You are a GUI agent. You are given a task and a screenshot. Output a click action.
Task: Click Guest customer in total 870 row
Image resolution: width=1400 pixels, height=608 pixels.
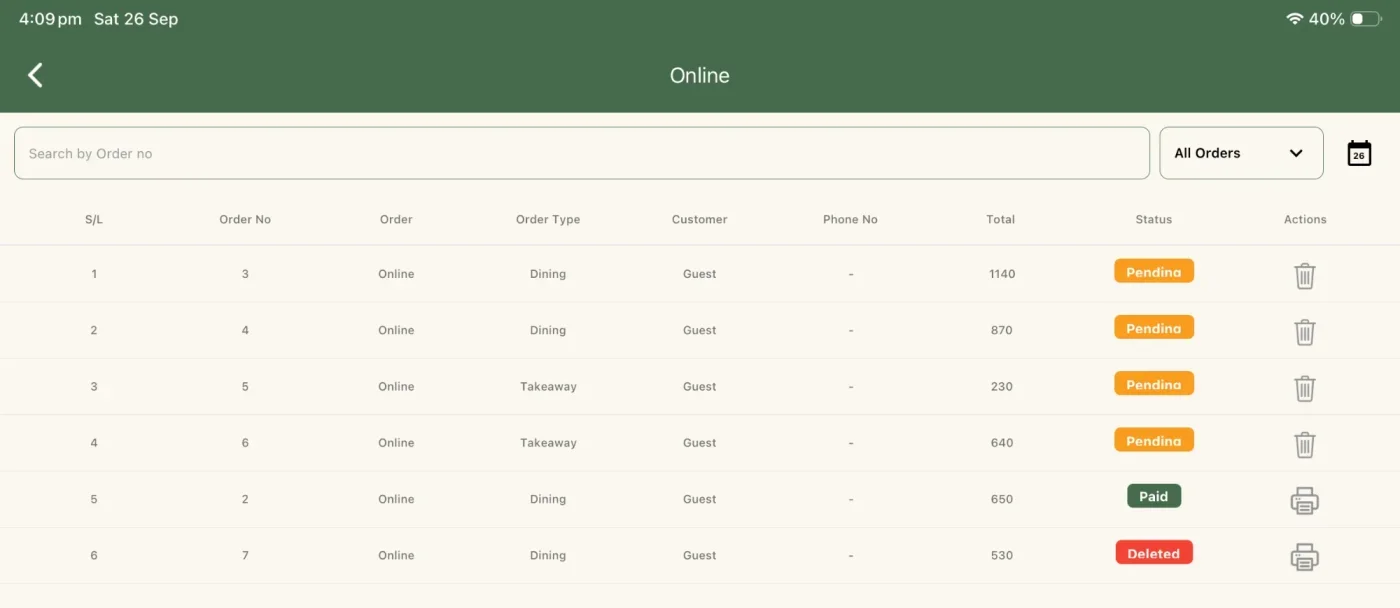(700, 330)
